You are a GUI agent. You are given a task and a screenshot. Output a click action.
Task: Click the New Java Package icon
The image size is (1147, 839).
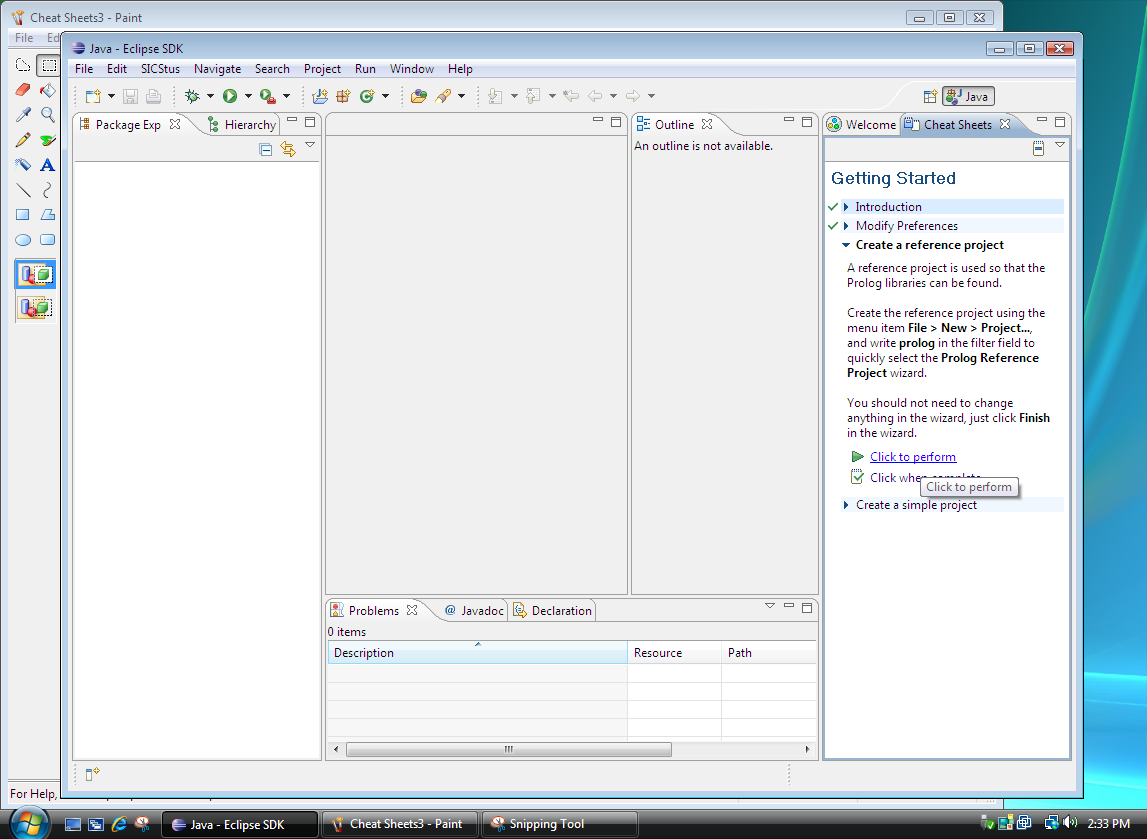[x=343, y=96]
